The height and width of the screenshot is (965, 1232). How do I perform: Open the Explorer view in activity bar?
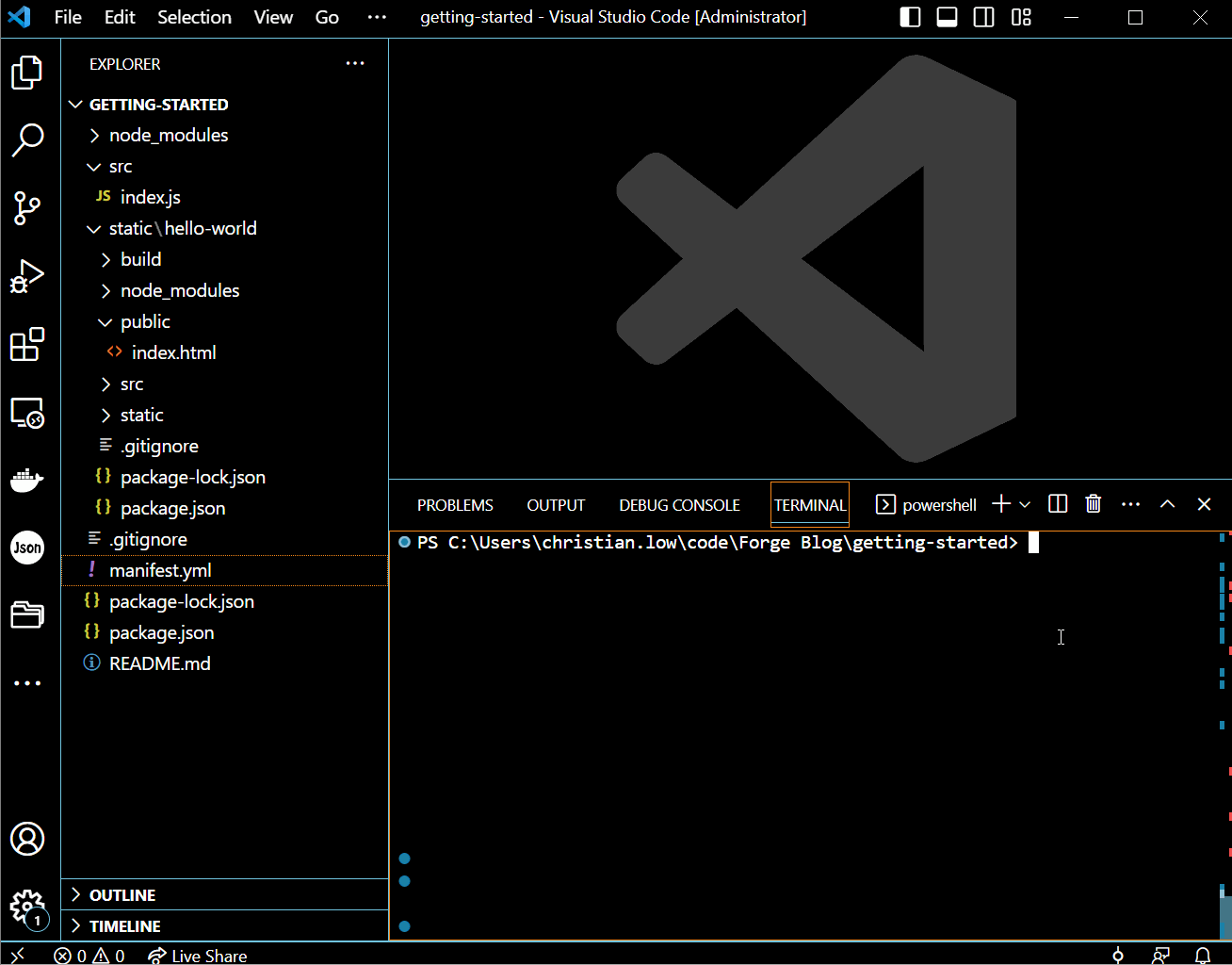pyautogui.click(x=27, y=73)
